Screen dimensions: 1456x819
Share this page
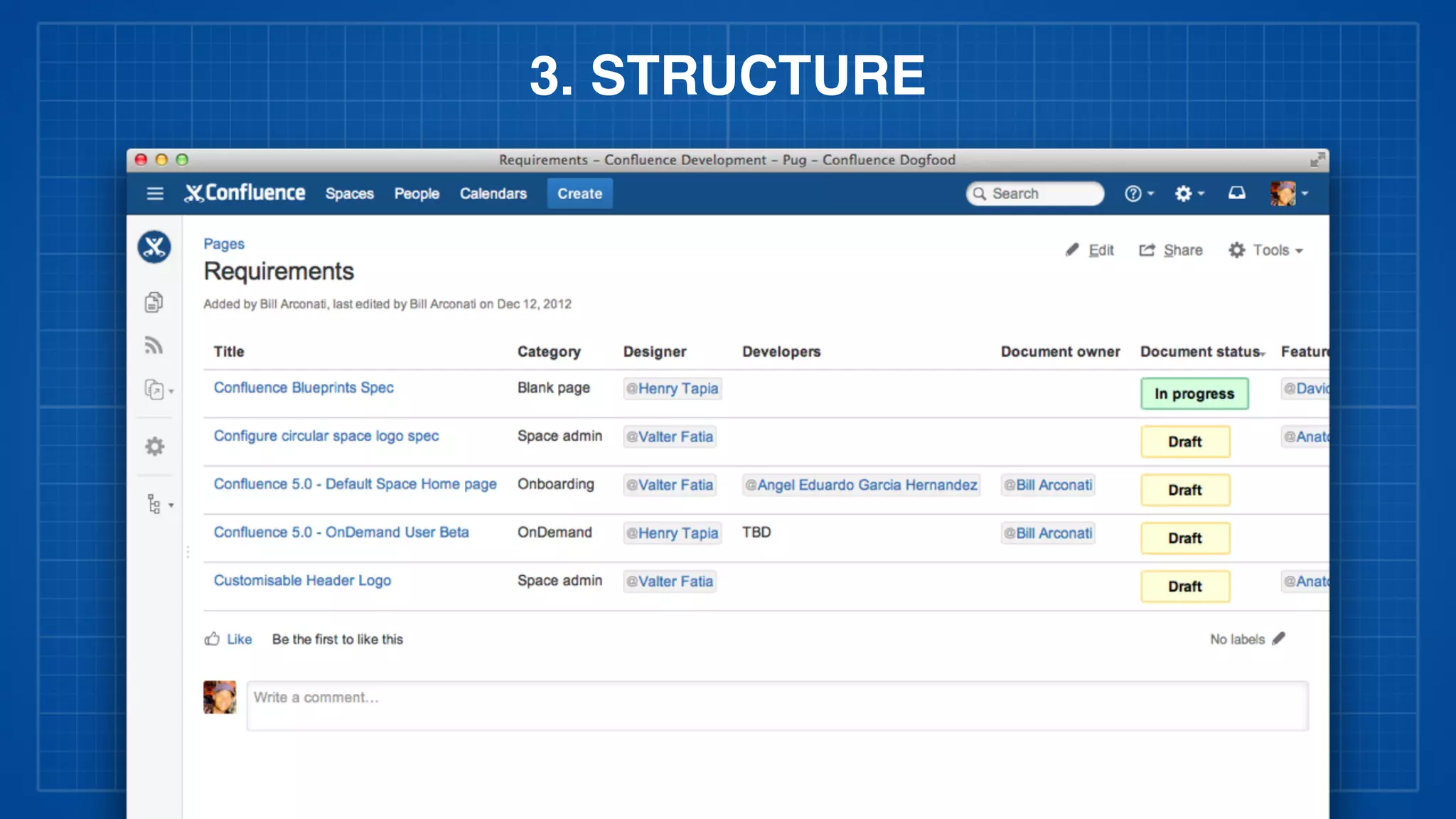1170,250
